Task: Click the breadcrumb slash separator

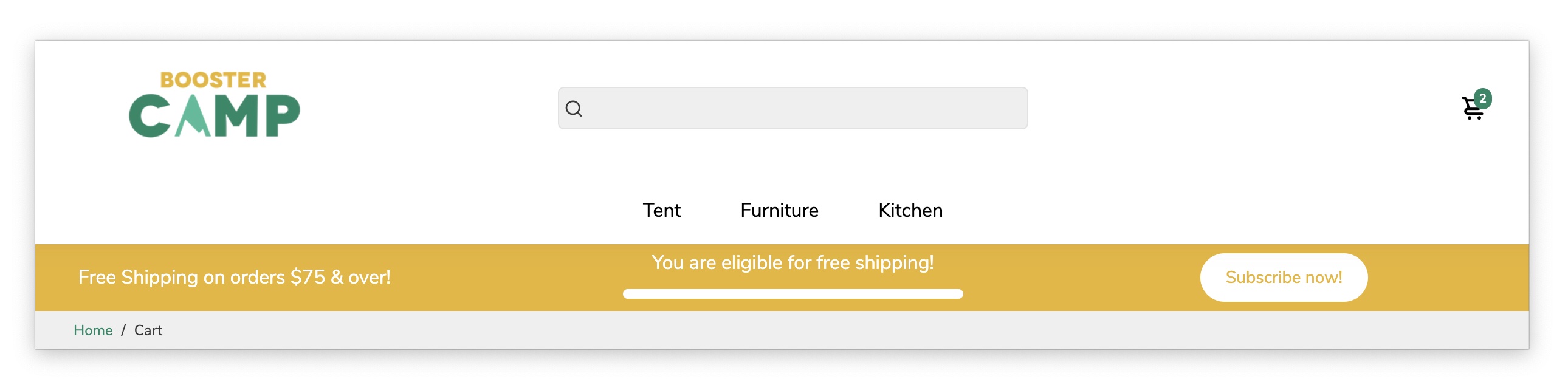Action: [x=123, y=330]
